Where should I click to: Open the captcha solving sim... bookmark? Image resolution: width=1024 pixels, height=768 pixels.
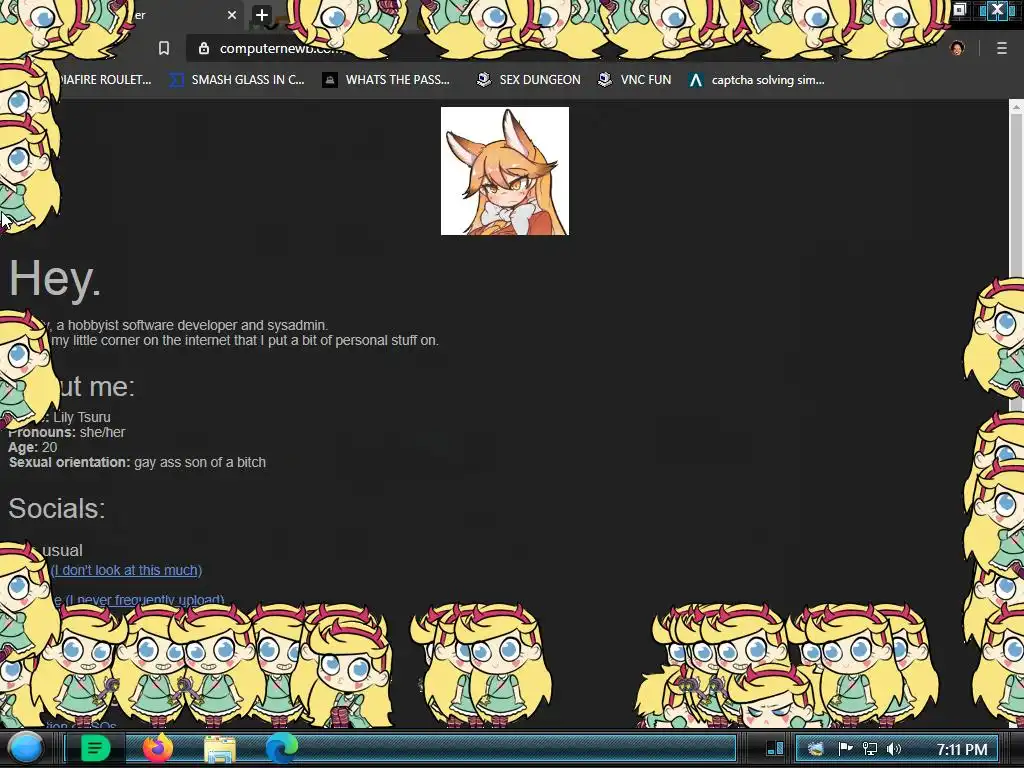757,80
